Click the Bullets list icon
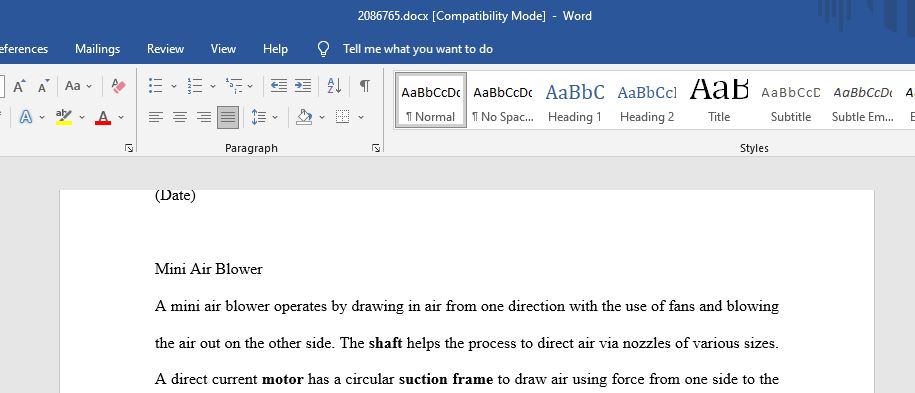This screenshot has width=915, height=393. [155, 86]
